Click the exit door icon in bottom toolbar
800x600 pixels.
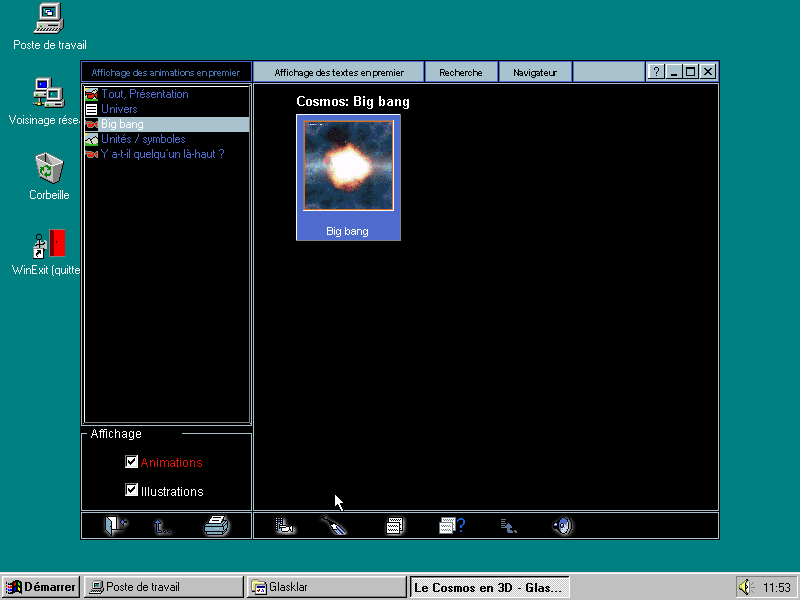click(x=116, y=525)
